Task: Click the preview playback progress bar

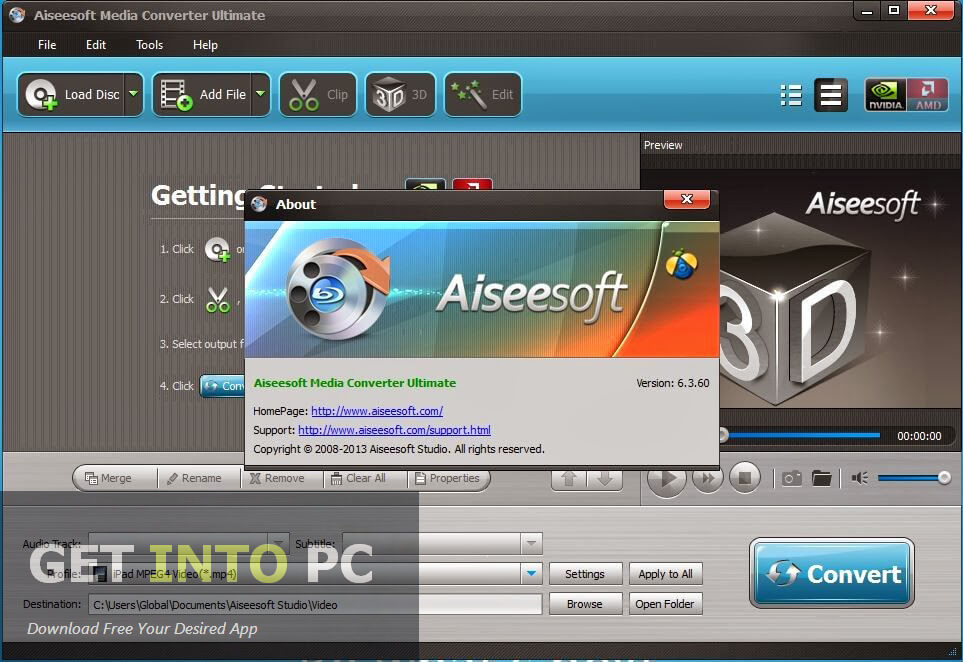Action: point(801,435)
